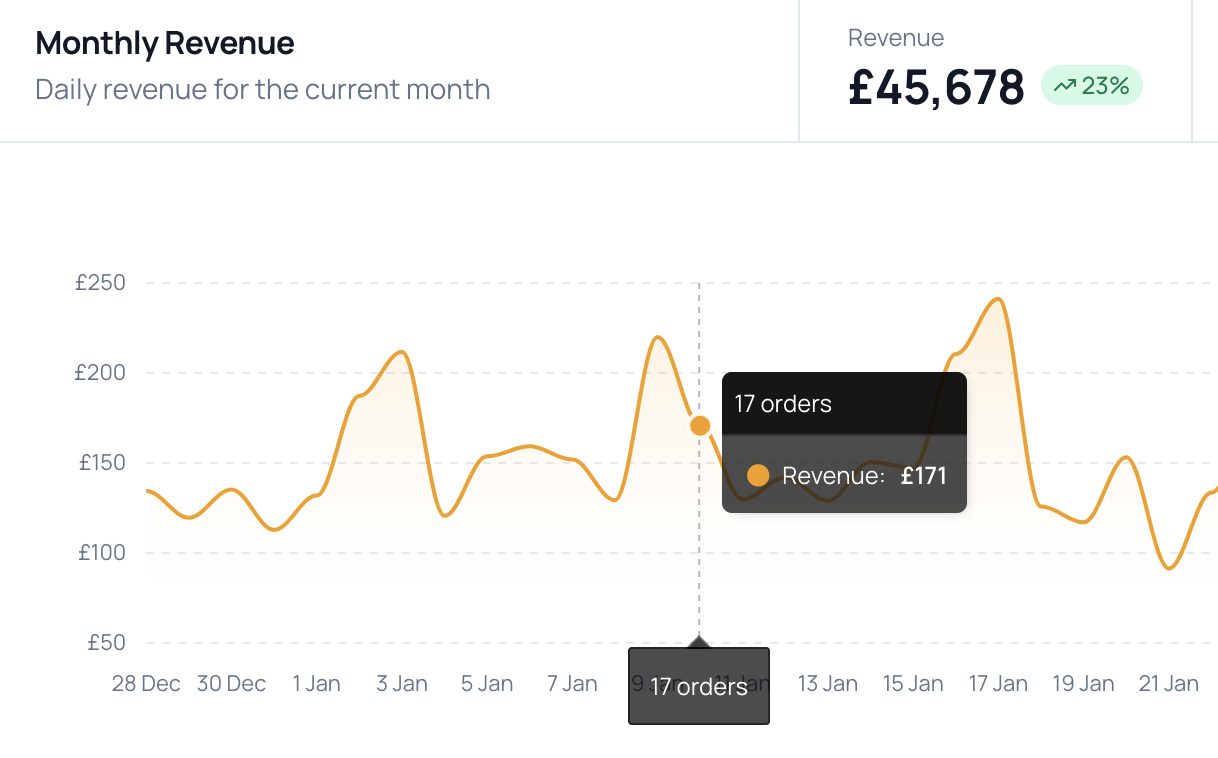The height and width of the screenshot is (758, 1218).
Task: Click the £250 y-axis label
Action: click(100, 283)
